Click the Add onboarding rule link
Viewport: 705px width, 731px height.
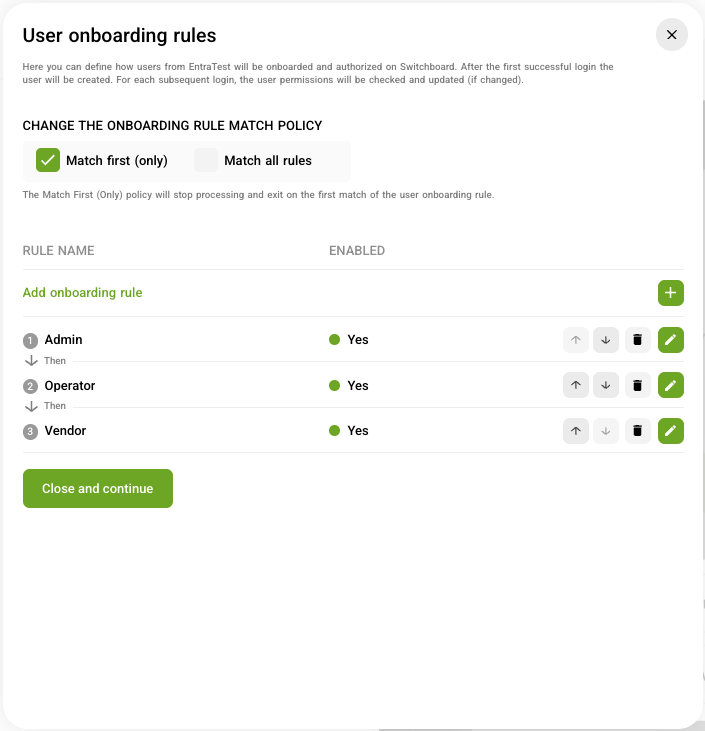82,293
